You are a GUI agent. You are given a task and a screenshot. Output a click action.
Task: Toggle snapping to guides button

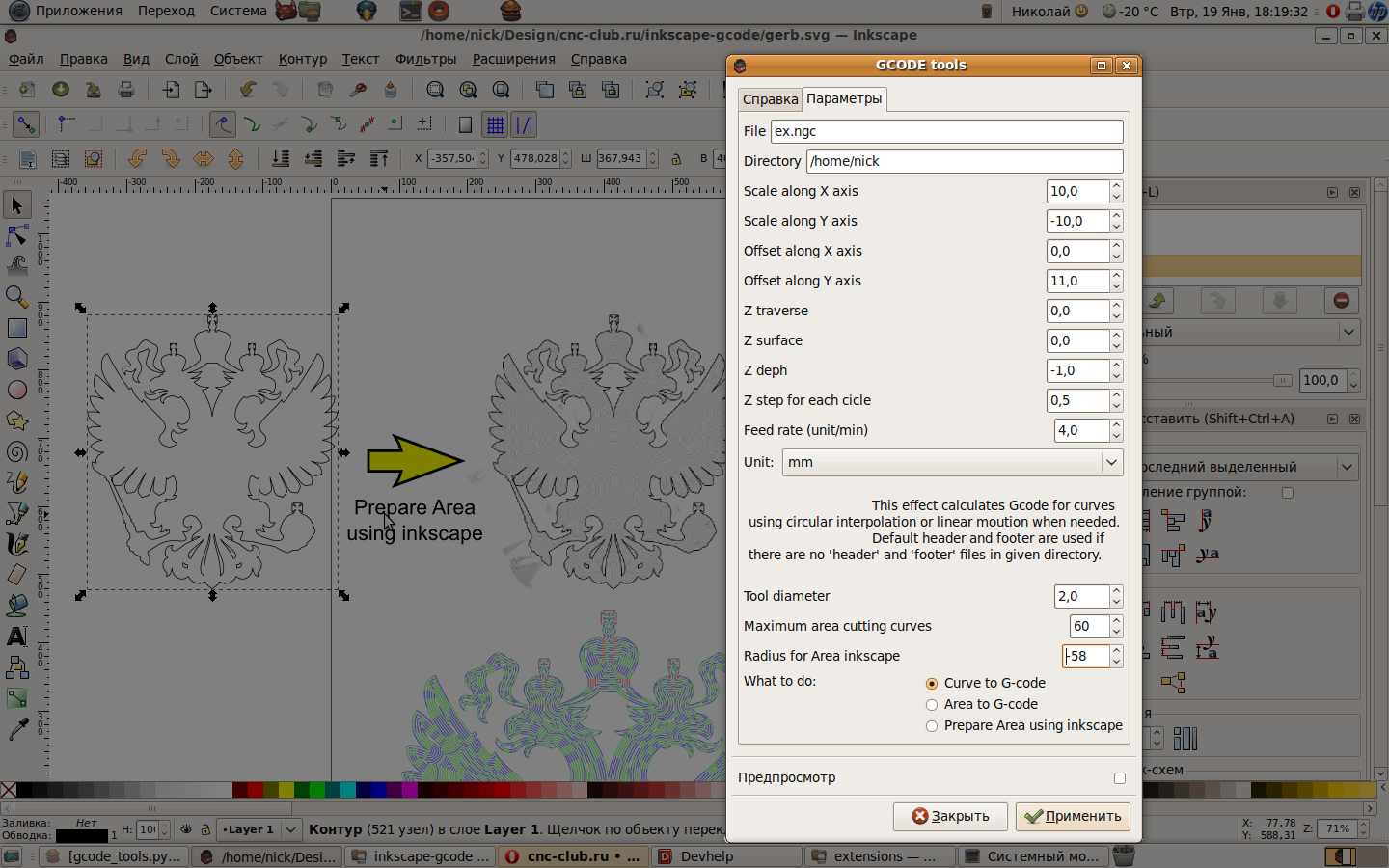point(524,124)
